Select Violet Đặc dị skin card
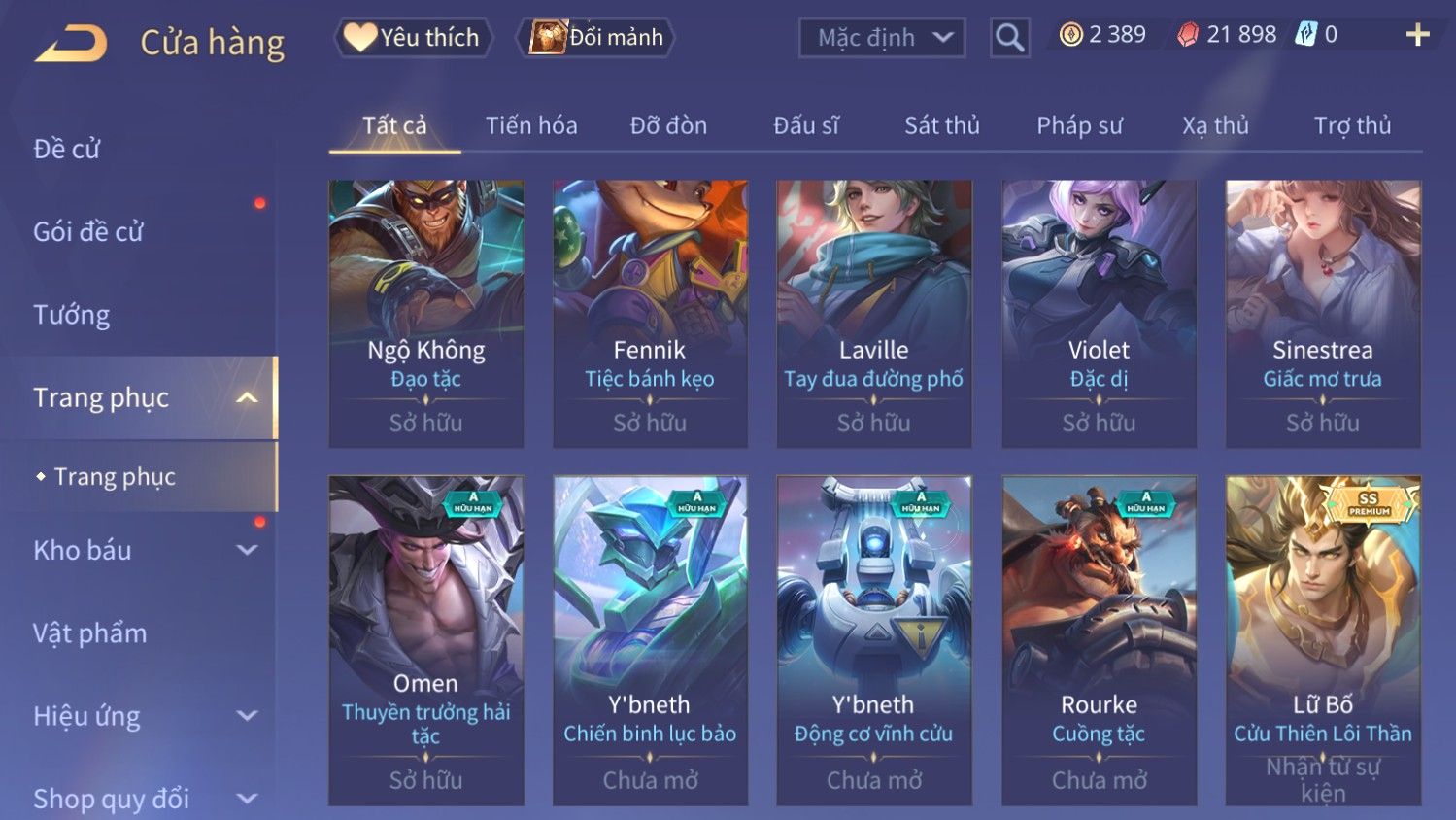Screen dimensions: 1456x820 pyautogui.click(x=1099, y=314)
